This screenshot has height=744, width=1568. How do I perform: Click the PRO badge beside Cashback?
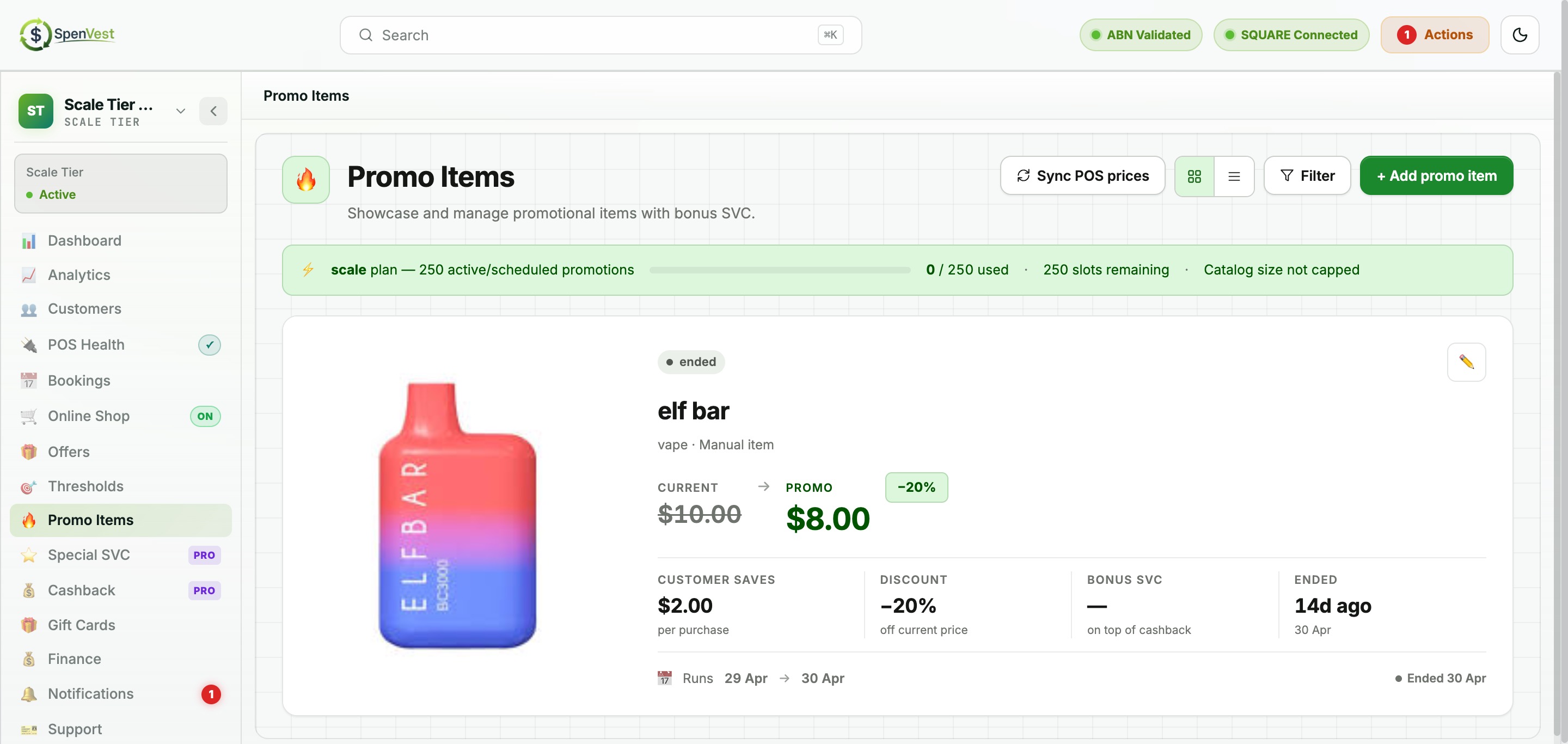click(204, 590)
